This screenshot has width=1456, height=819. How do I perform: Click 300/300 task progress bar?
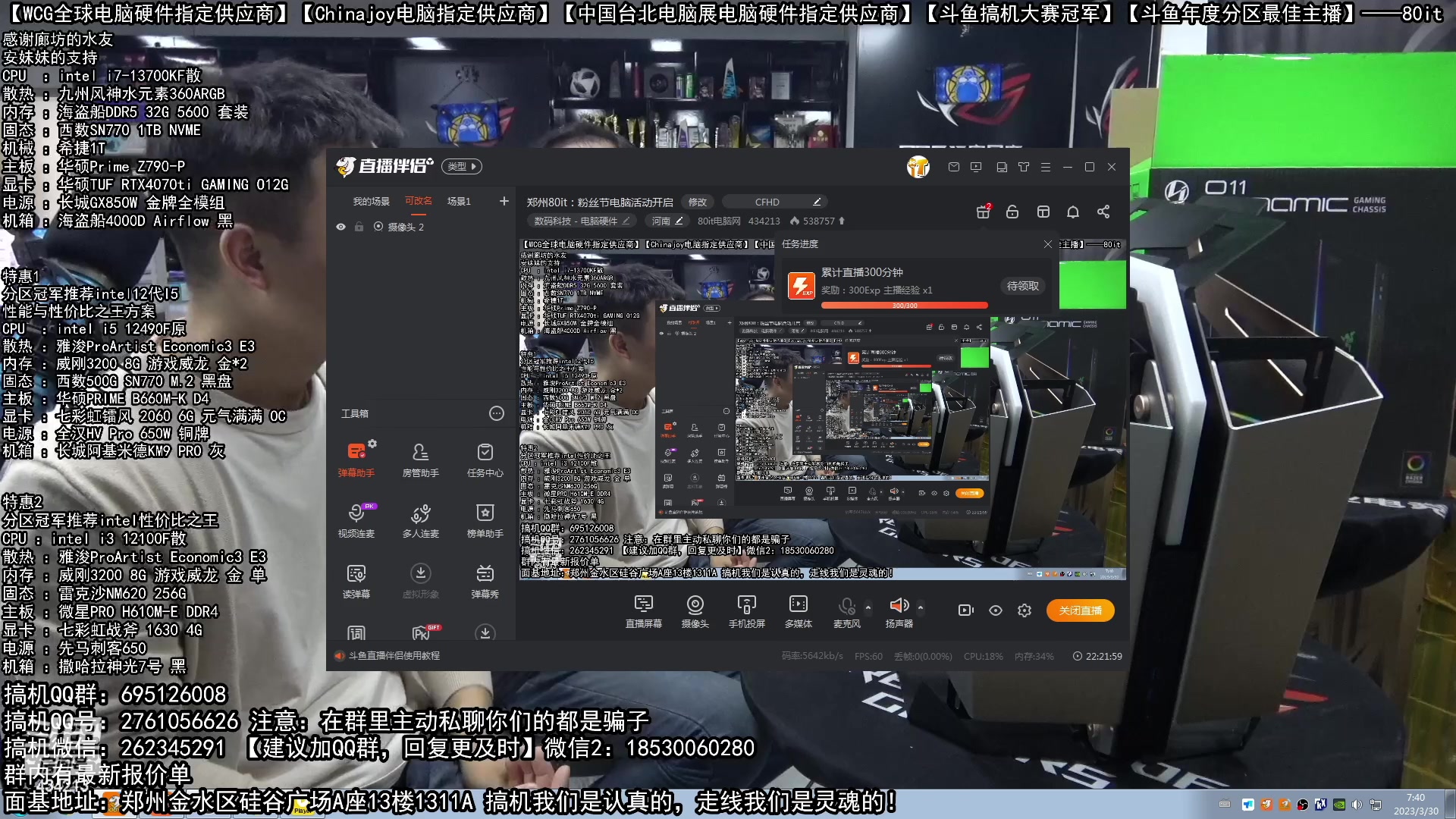tap(904, 306)
